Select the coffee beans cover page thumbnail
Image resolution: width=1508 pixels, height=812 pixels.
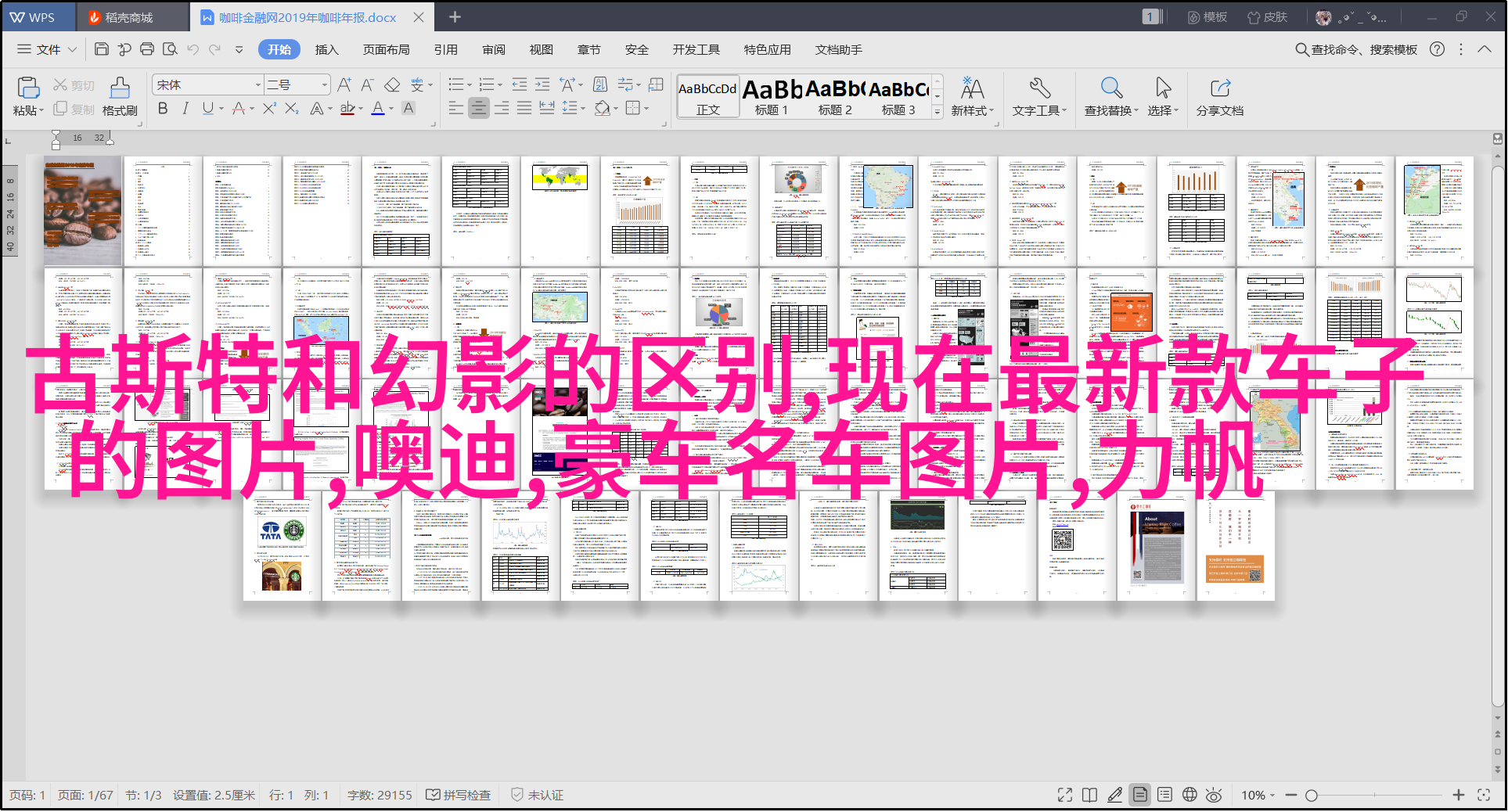click(x=82, y=211)
